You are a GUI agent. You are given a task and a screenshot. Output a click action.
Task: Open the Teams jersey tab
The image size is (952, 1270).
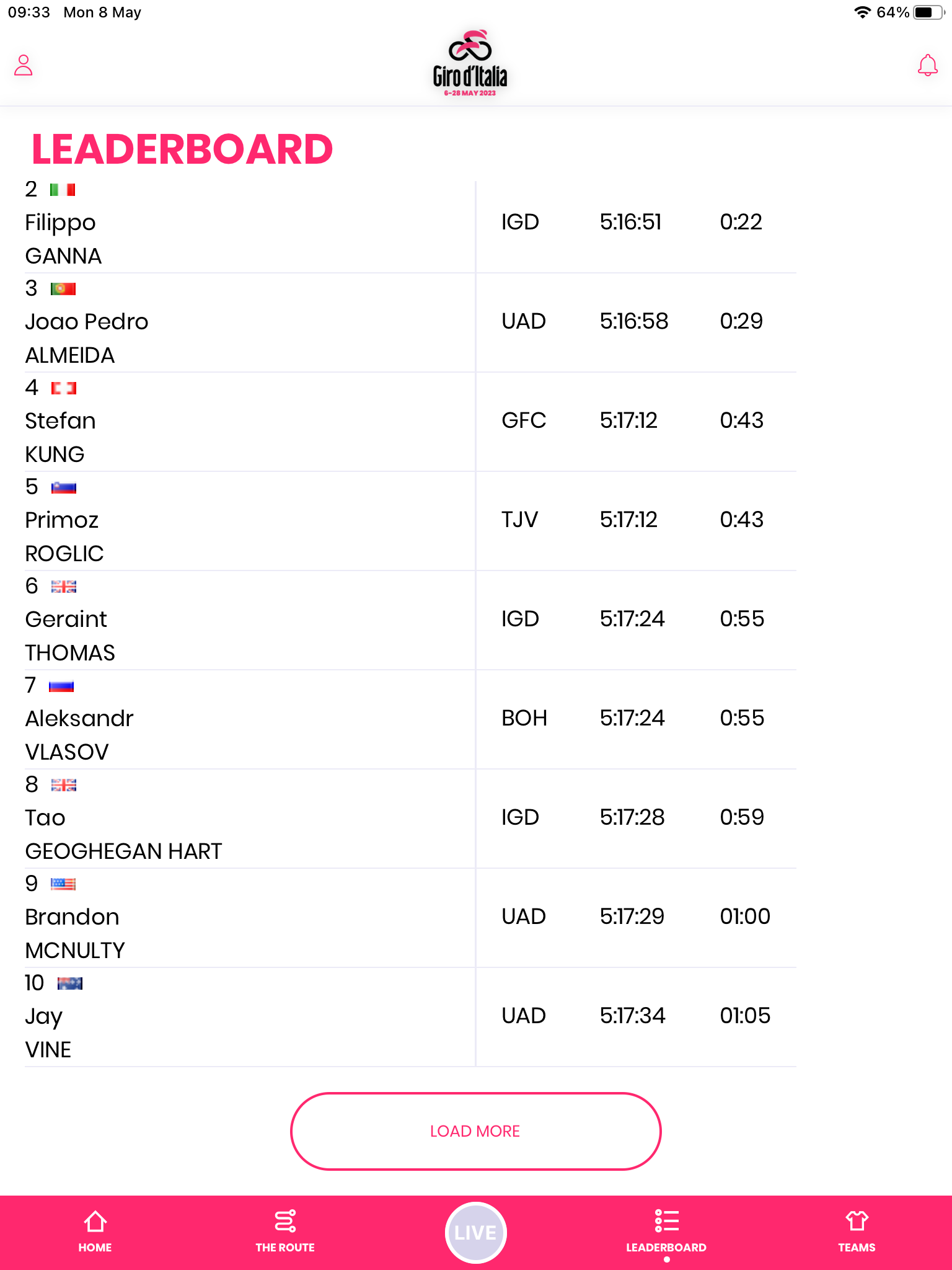click(857, 1232)
